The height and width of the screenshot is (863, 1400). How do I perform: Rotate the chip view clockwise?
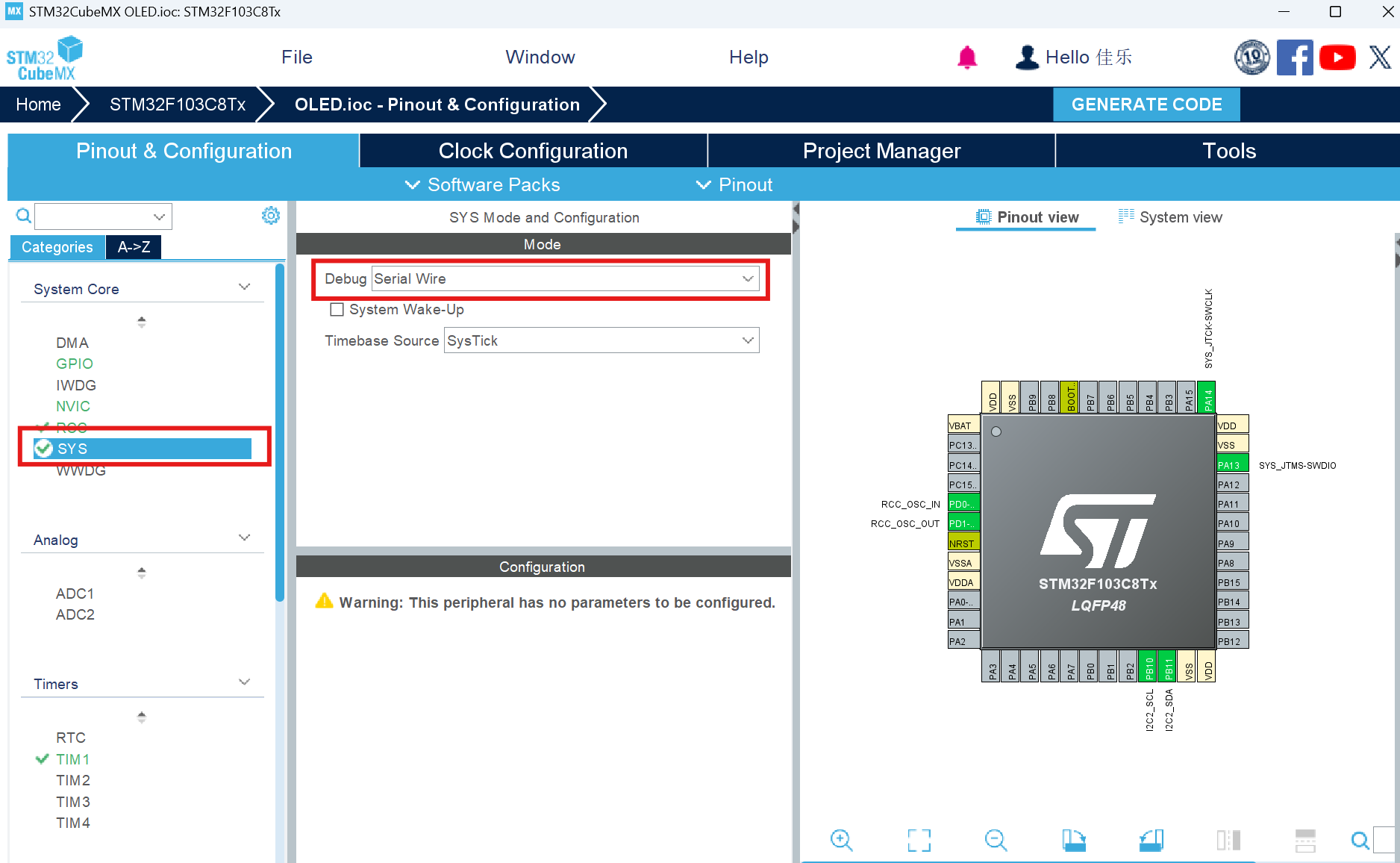click(1074, 840)
